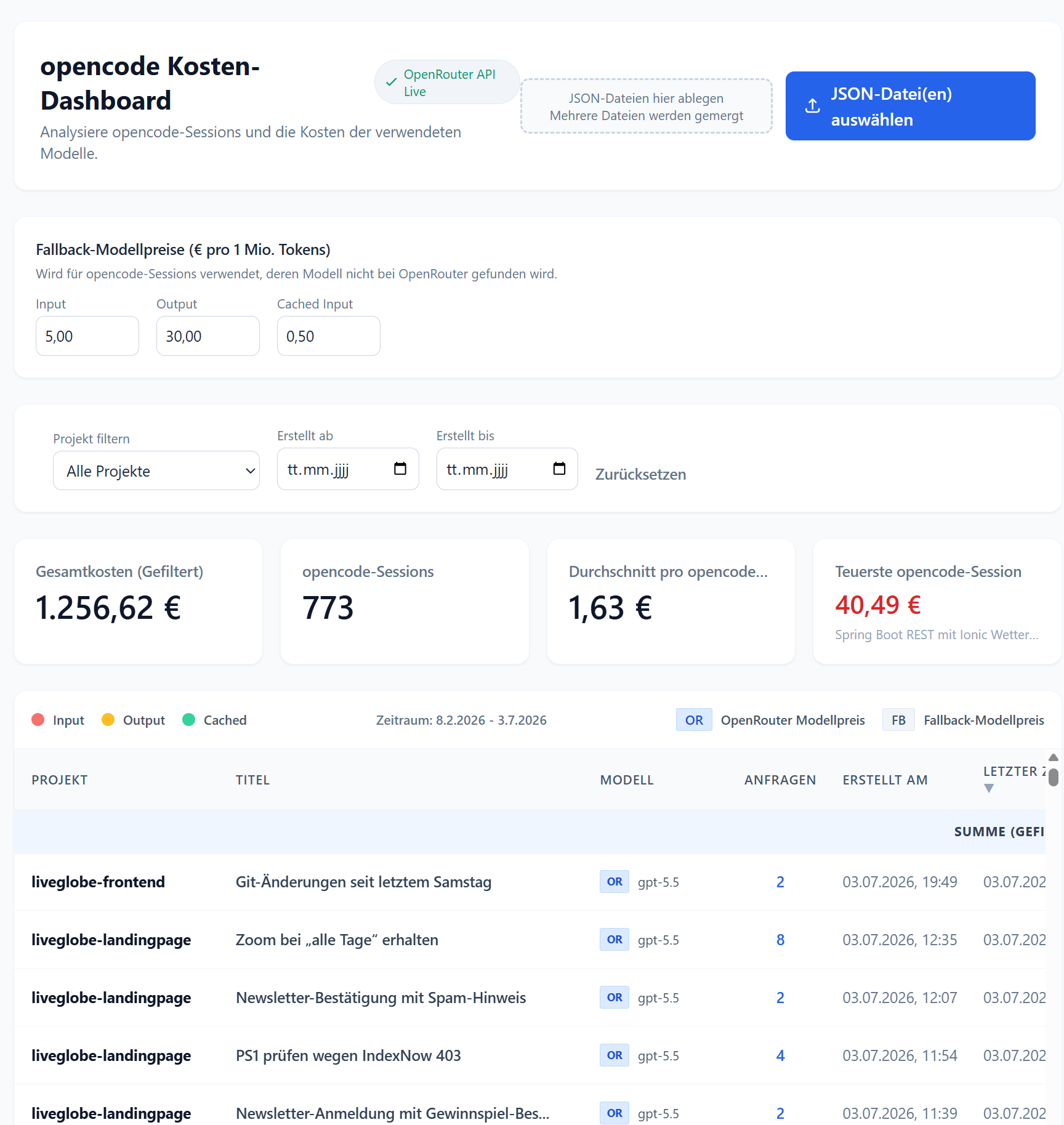
Task: Click the OpenRouter API Live status pill
Action: [447, 82]
